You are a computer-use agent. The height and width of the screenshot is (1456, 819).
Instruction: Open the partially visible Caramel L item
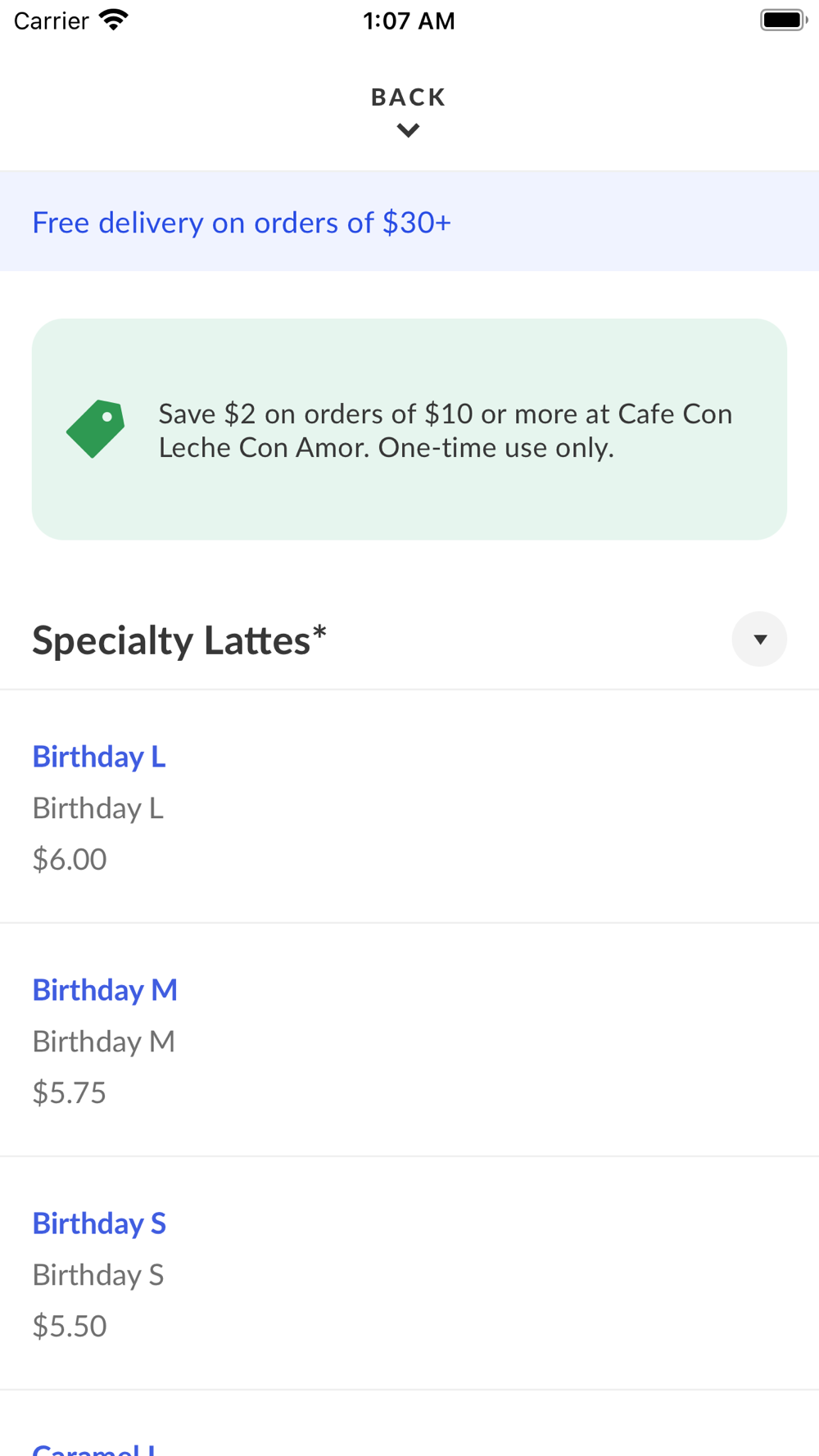pos(94,1448)
